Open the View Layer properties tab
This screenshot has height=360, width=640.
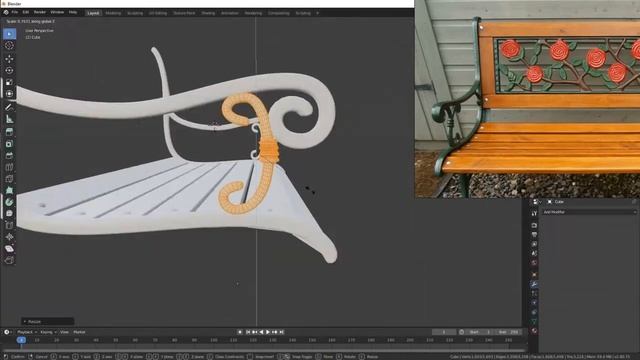pos(534,244)
